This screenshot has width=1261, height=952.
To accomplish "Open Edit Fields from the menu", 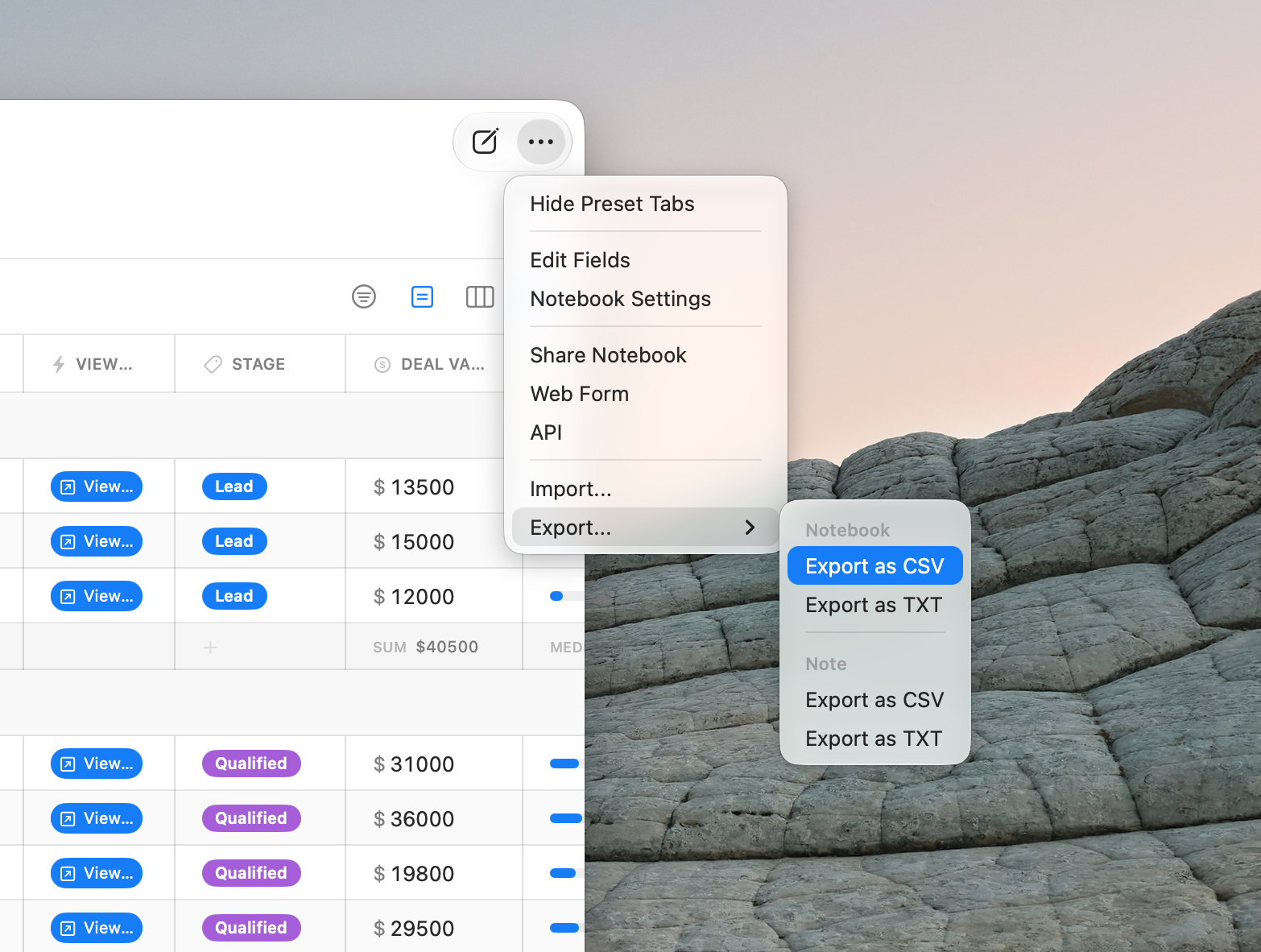I will tap(645, 260).
